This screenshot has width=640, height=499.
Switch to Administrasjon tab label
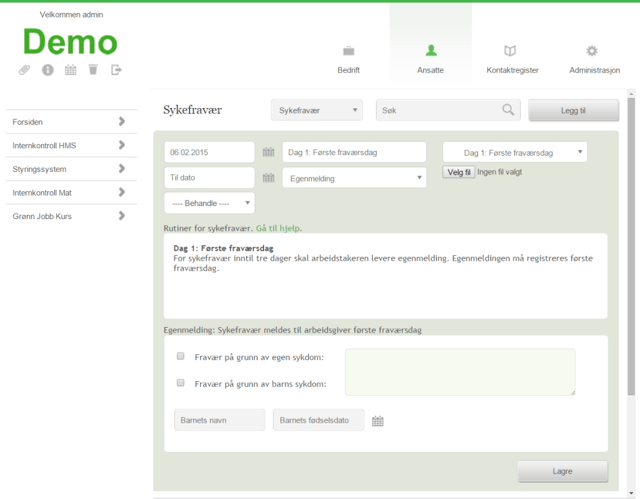[595, 70]
